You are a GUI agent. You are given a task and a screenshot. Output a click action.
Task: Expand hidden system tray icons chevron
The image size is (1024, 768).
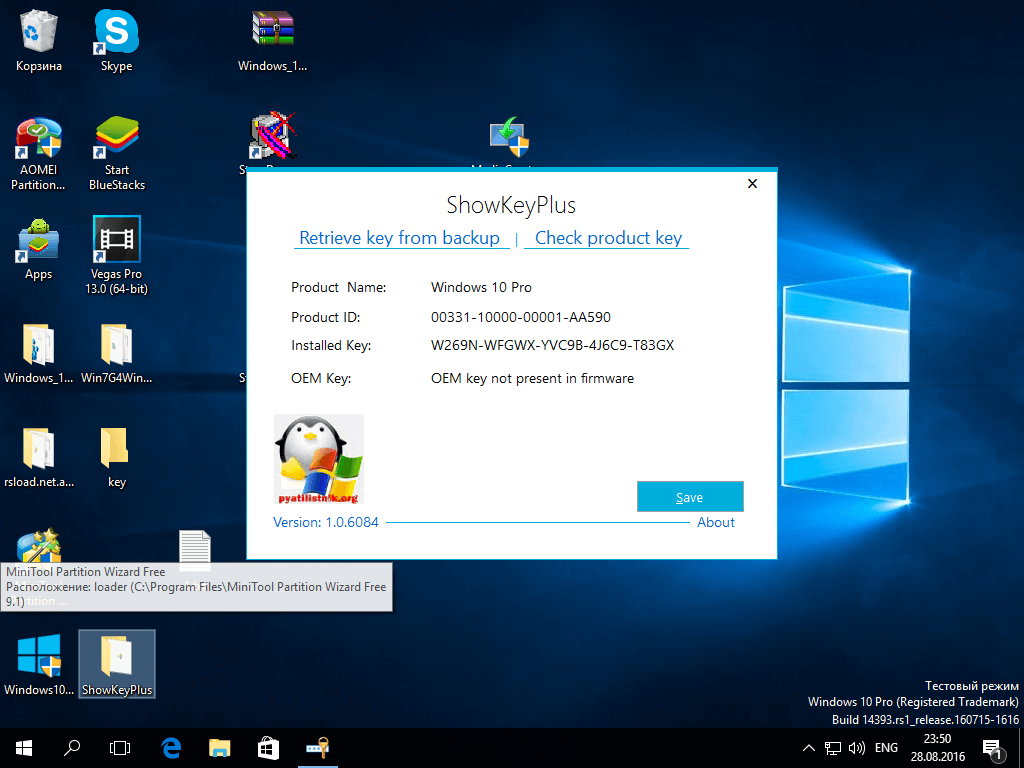pos(809,747)
